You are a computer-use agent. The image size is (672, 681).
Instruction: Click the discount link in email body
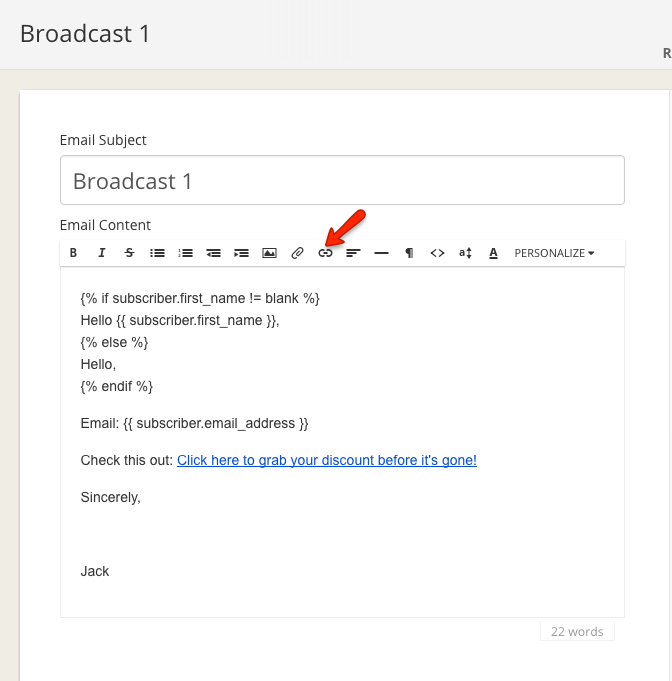tap(327, 460)
